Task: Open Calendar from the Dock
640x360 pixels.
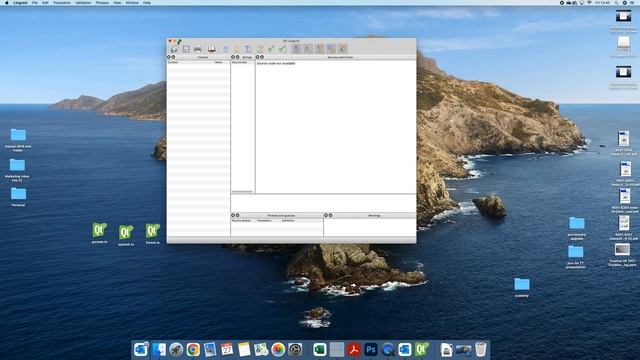Action: click(x=227, y=349)
